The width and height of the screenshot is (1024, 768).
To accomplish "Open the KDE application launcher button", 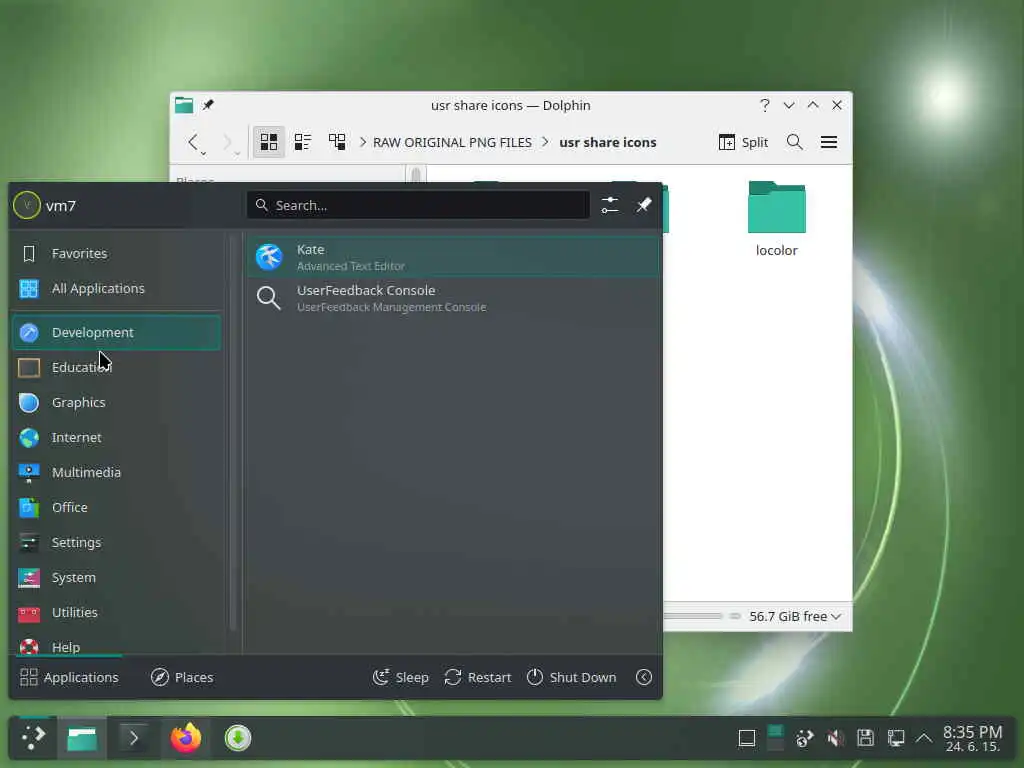I will [x=33, y=738].
